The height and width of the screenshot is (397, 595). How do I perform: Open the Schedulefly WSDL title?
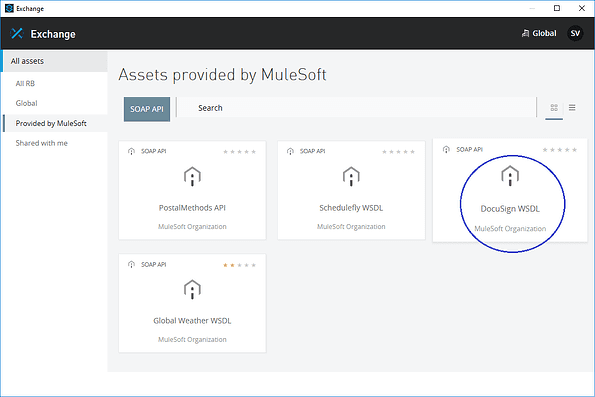tap(351, 208)
